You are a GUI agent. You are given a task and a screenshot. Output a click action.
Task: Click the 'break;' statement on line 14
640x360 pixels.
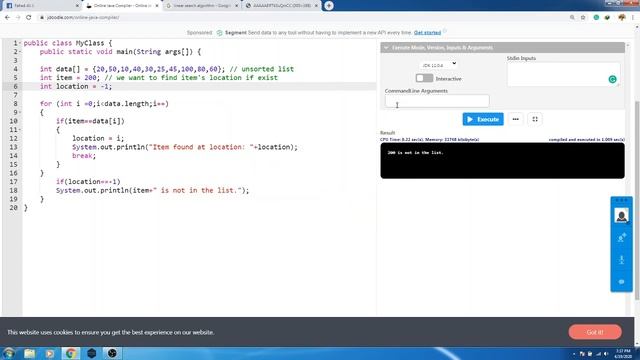point(84,156)
